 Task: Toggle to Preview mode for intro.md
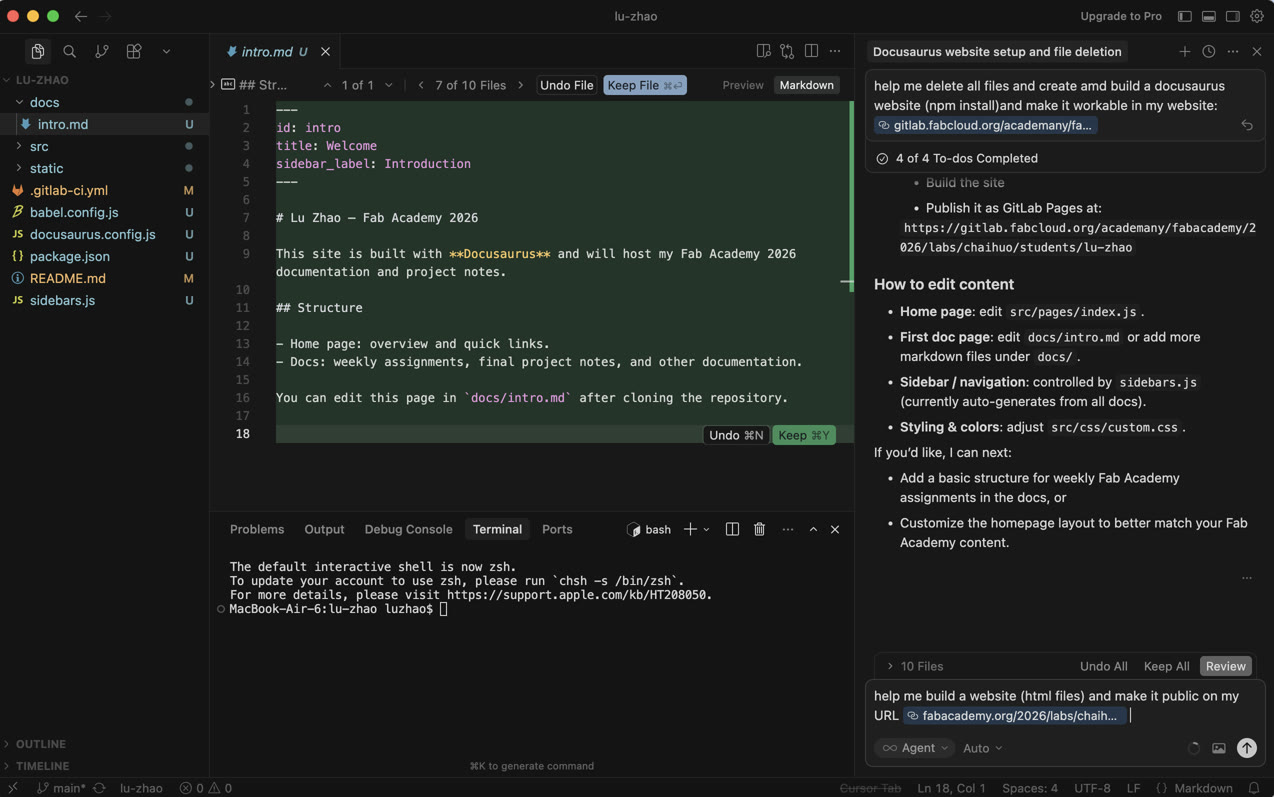click(x=742, y=85)
